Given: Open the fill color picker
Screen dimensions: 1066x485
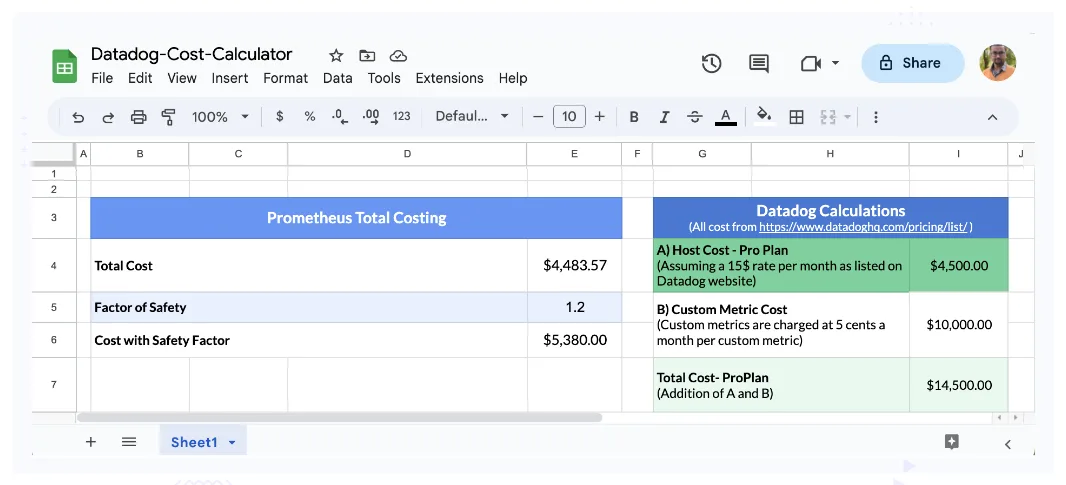Looking at the screenshot, I should click(764, 116).
